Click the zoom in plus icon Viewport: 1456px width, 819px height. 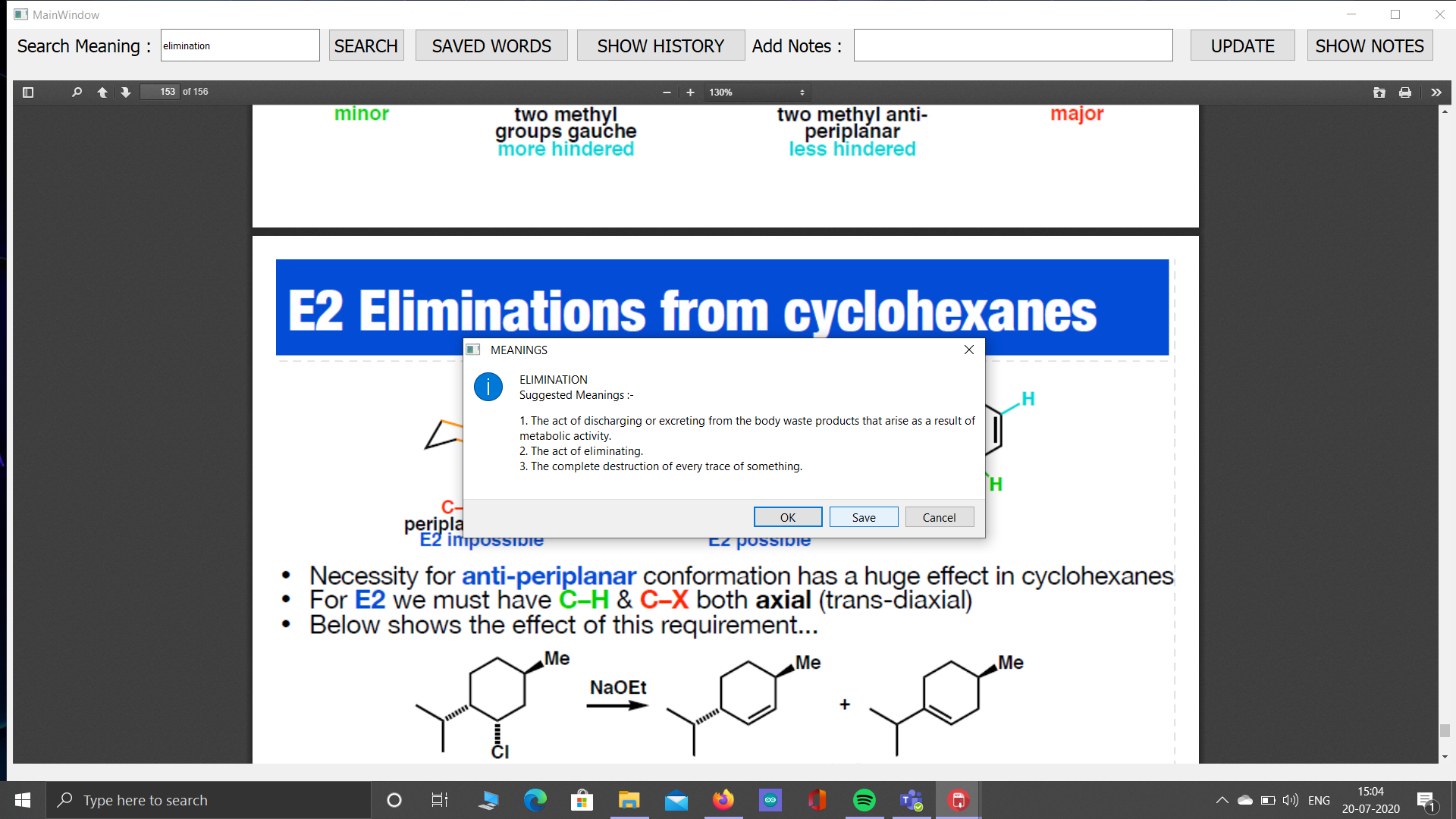click(x=690, y=92)
